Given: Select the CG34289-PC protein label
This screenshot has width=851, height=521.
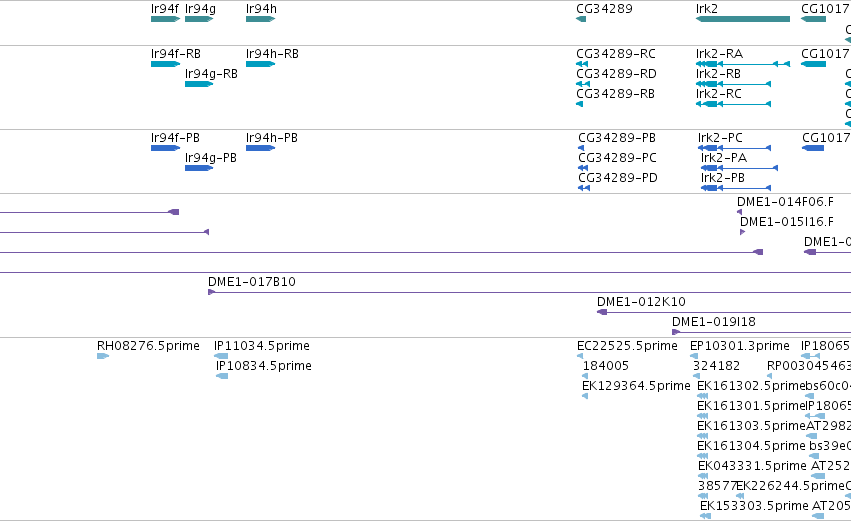Looking at the screenshot, I should point(618,158).
